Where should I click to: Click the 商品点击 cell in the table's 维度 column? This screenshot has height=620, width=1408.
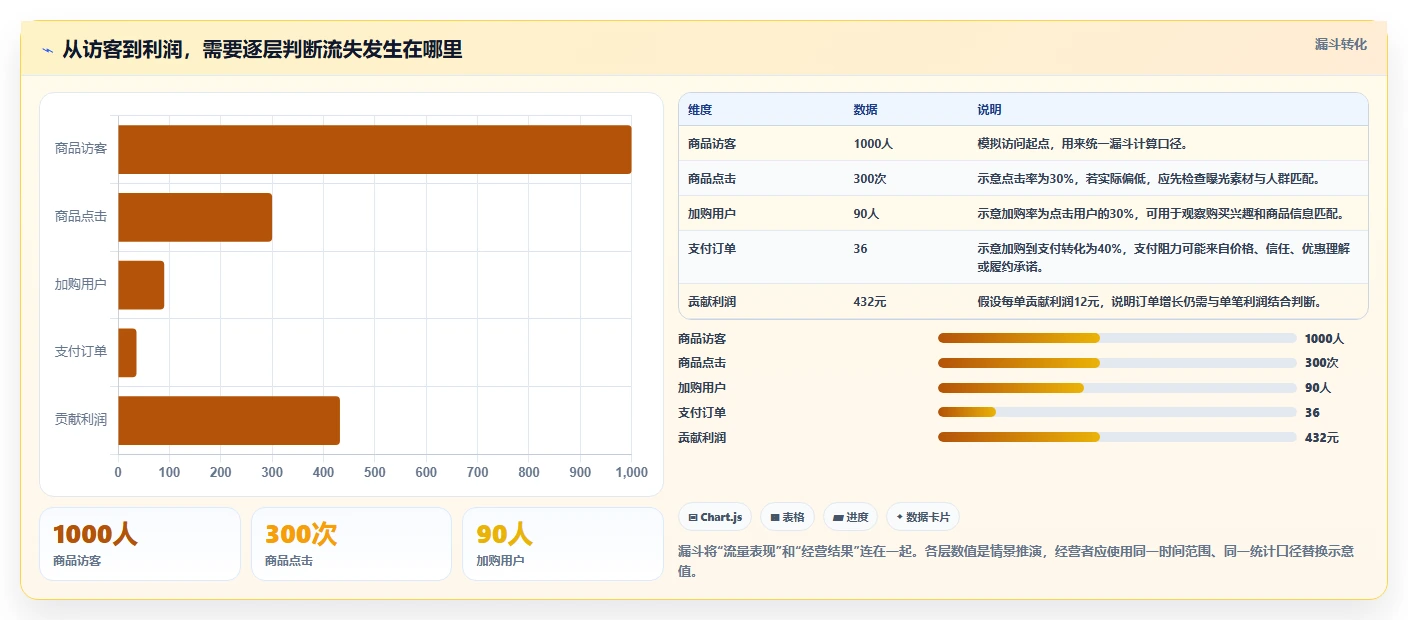[712, 179]
